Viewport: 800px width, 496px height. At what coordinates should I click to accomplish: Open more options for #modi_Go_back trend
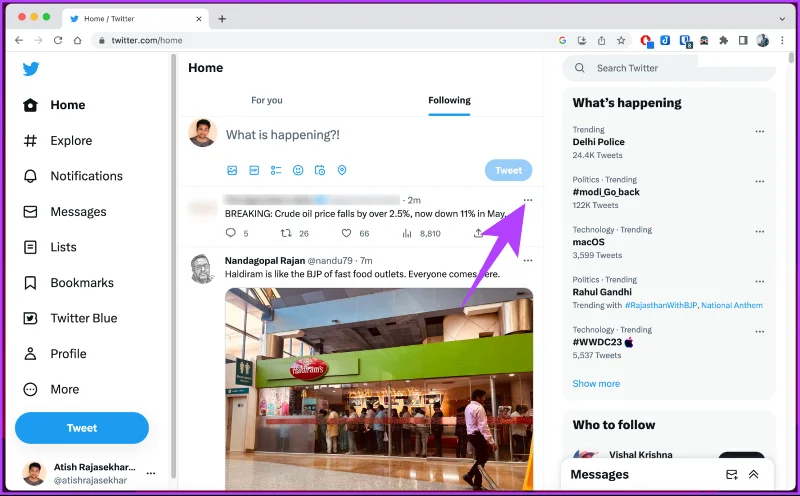[759, 181]
